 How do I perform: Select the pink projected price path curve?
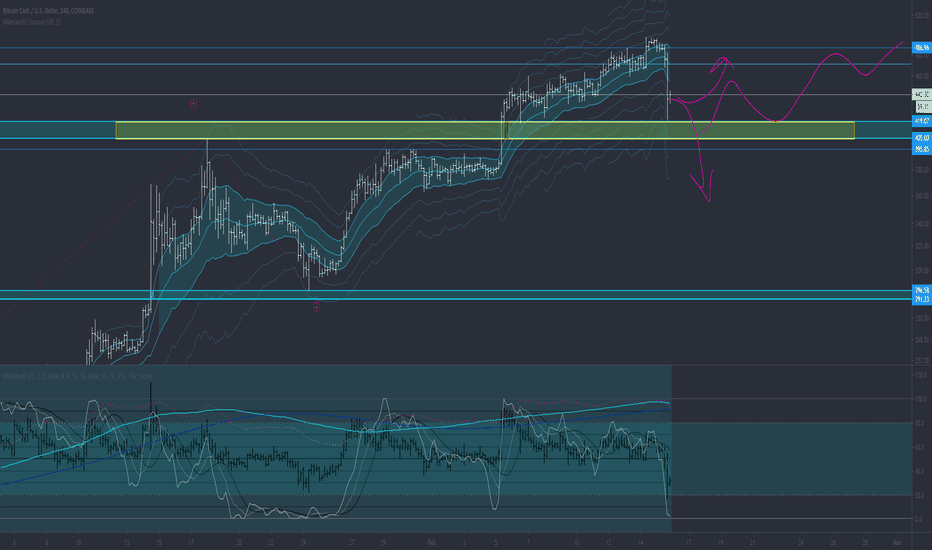[802, 86]
